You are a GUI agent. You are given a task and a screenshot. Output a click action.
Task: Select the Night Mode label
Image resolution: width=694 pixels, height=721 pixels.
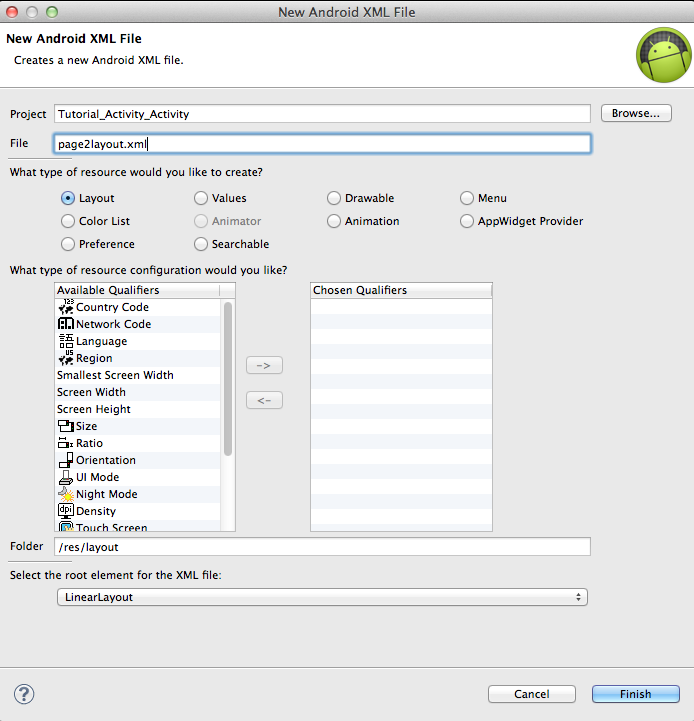click(x=107, y=494)
